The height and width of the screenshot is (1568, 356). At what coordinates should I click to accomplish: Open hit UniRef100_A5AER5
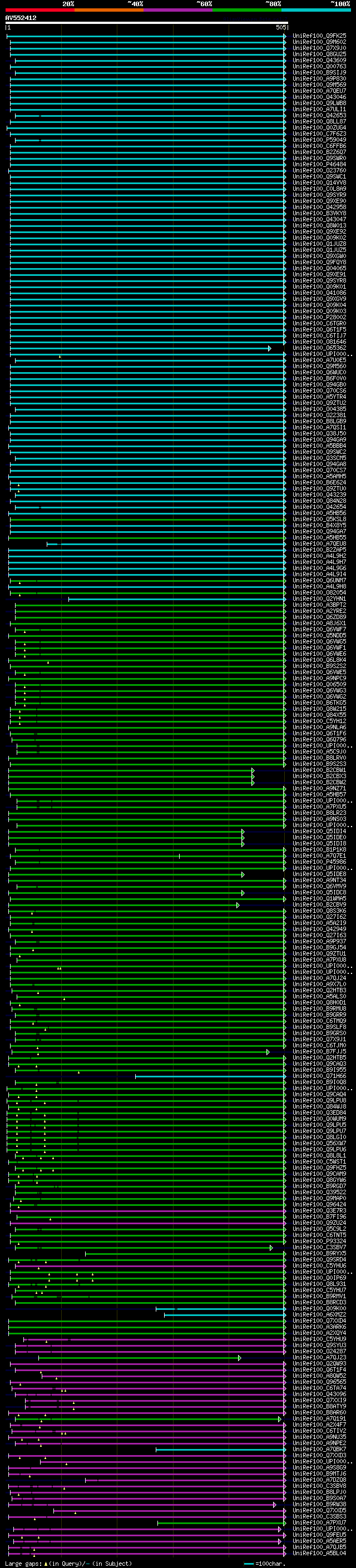(x=319, y=1541)
